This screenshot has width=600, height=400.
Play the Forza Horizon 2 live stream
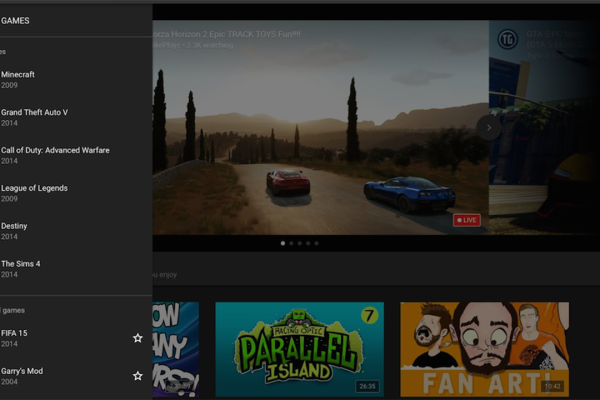pyautogui.click(x=321, y=127)
